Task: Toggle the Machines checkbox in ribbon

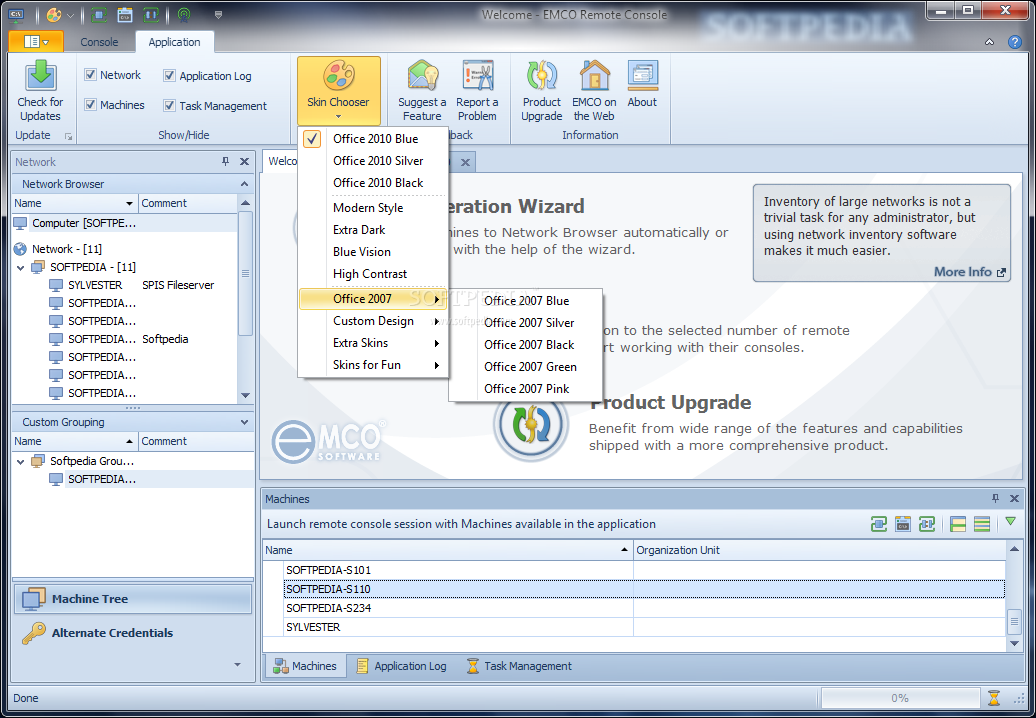Action: coord(91,104)
